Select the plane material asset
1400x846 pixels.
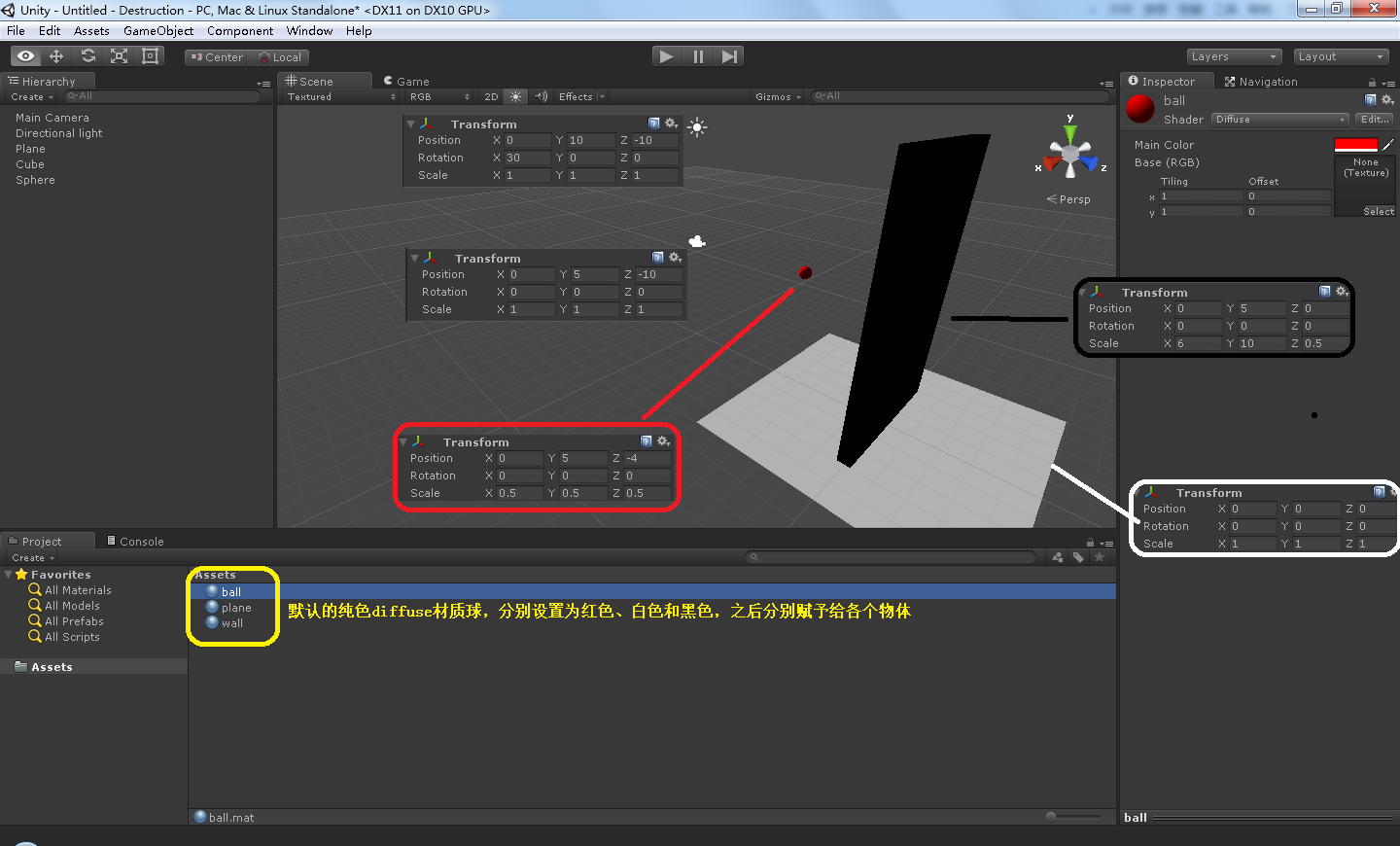235,608
